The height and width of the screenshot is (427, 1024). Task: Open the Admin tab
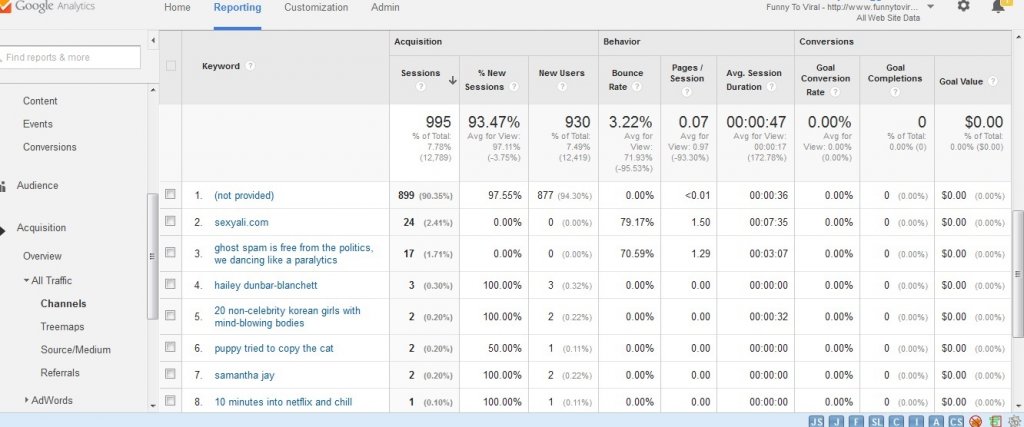385,8
